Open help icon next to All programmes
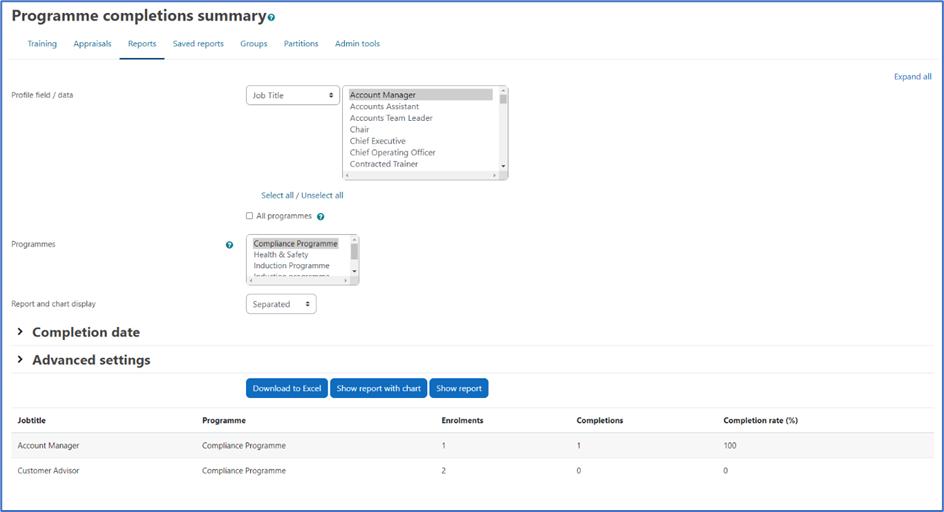 click(320, 217)
